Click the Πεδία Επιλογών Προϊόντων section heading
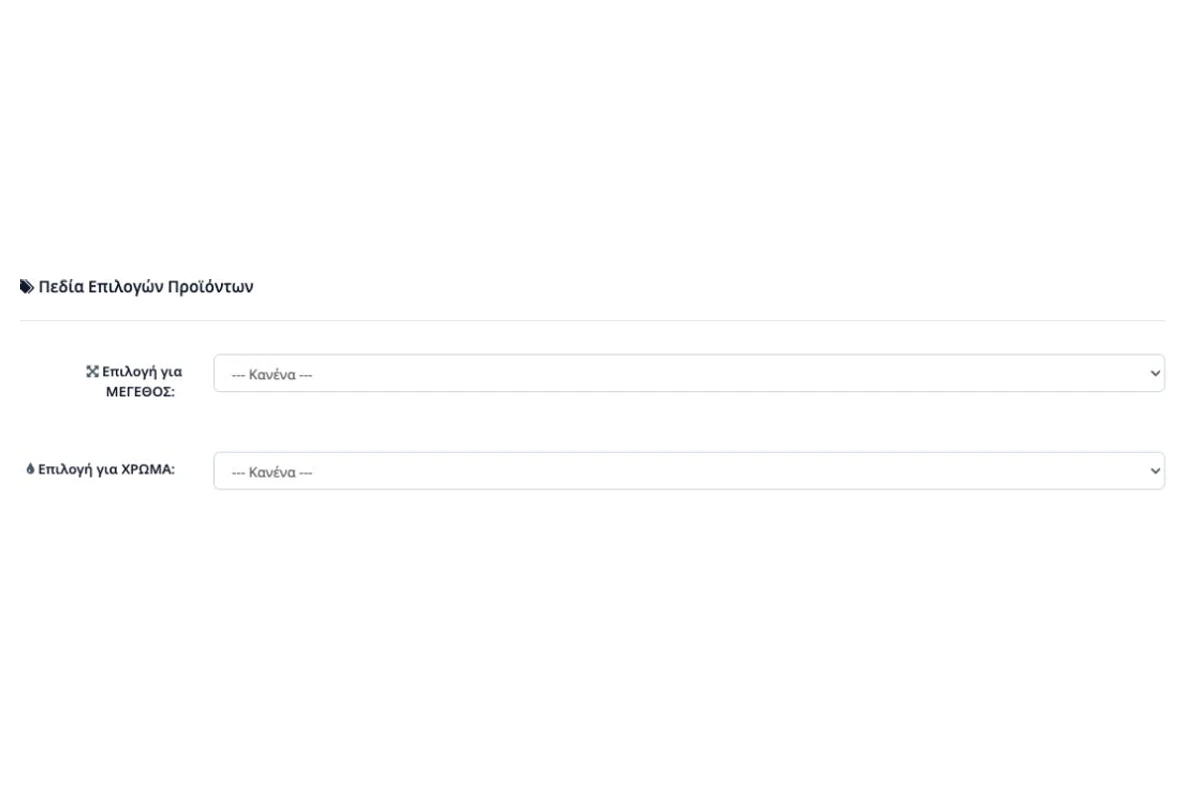The height and width of the screenshot is (800, 1200). pos(137,288)
